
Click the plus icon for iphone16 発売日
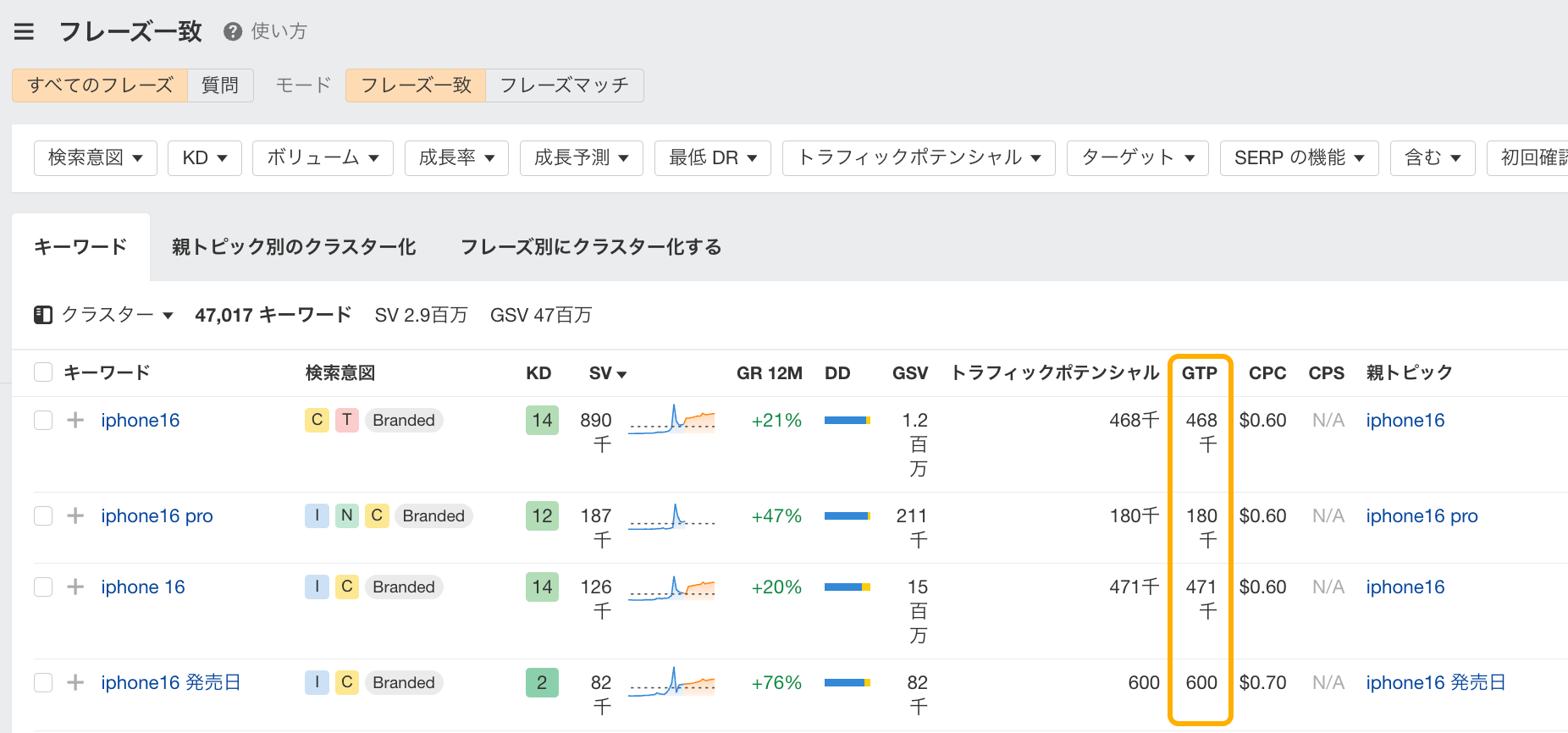coord(75,683)
